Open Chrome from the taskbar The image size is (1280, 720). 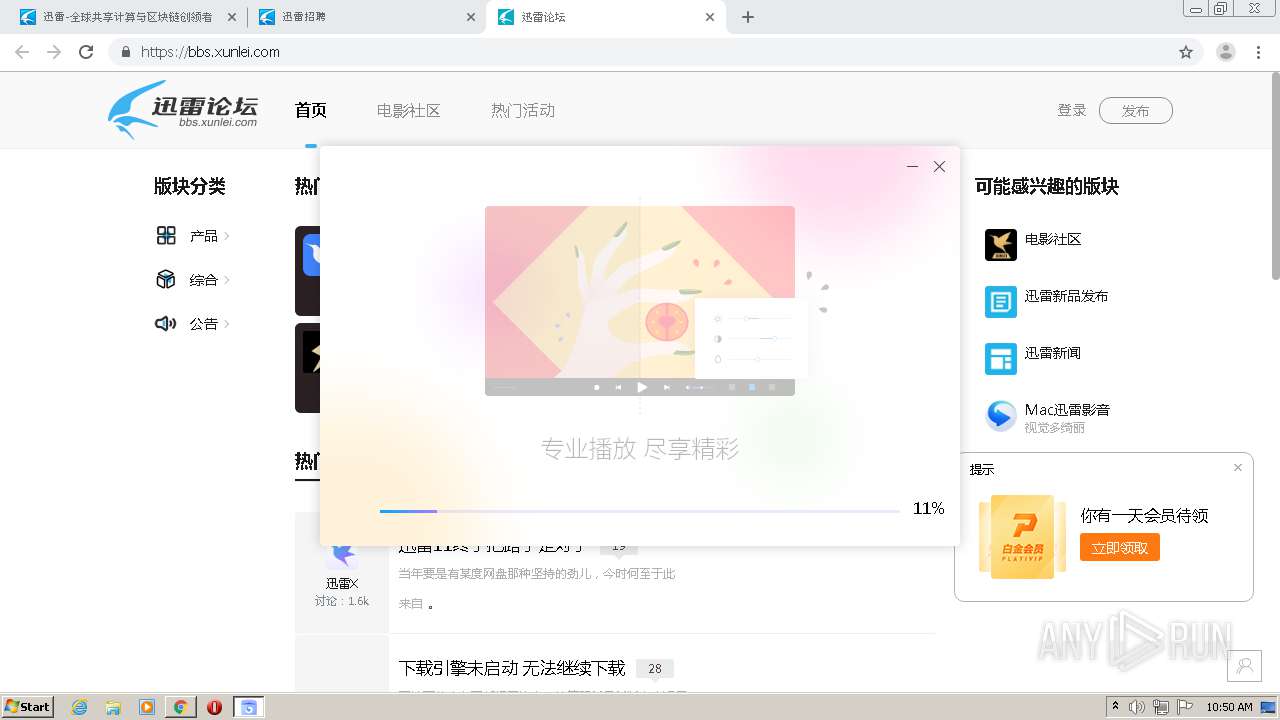[180, 707]
